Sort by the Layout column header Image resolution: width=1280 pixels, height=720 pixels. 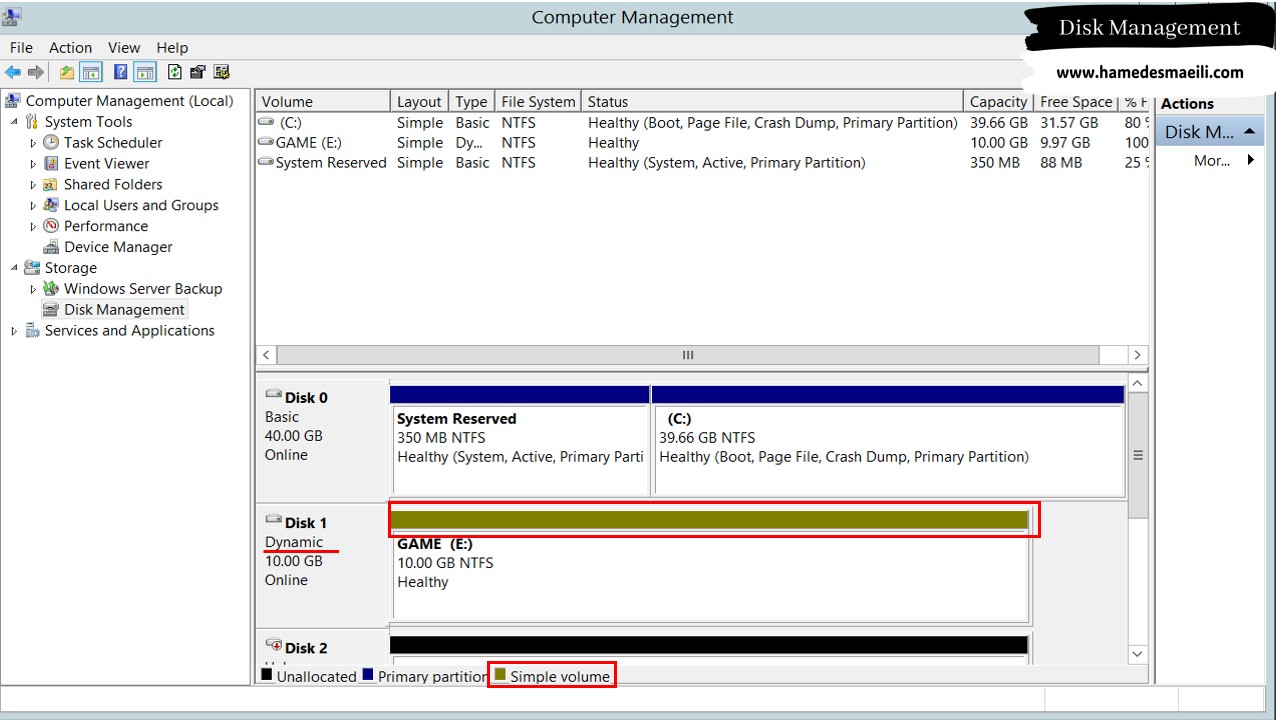419,101
